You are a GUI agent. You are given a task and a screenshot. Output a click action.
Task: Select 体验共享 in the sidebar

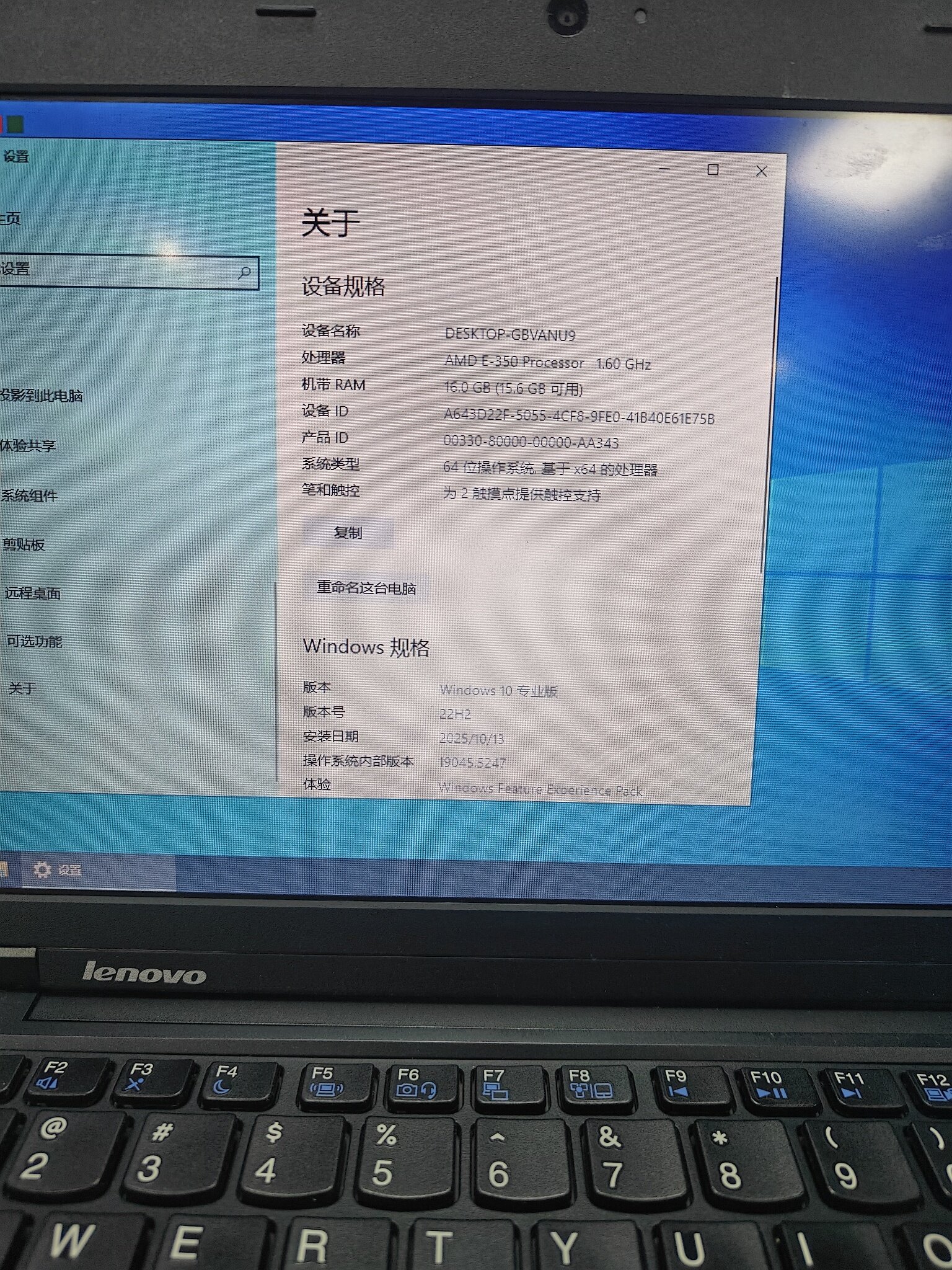coord(29,445)
